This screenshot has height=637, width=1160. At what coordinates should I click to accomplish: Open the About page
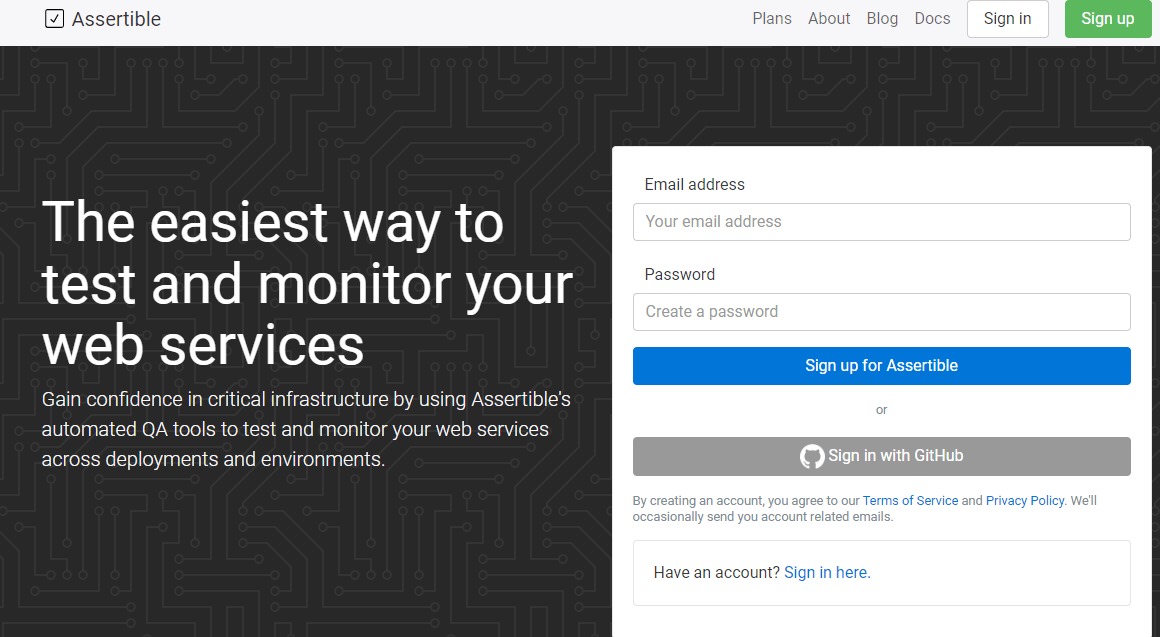click(829, 18)
